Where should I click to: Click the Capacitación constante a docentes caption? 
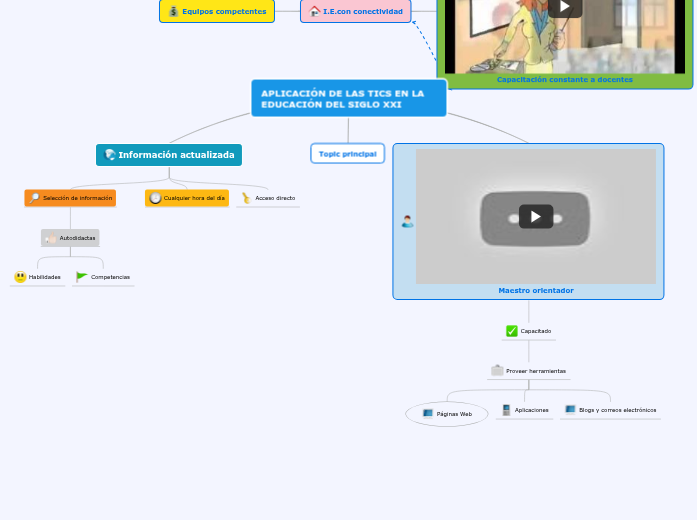click(565, 80)
